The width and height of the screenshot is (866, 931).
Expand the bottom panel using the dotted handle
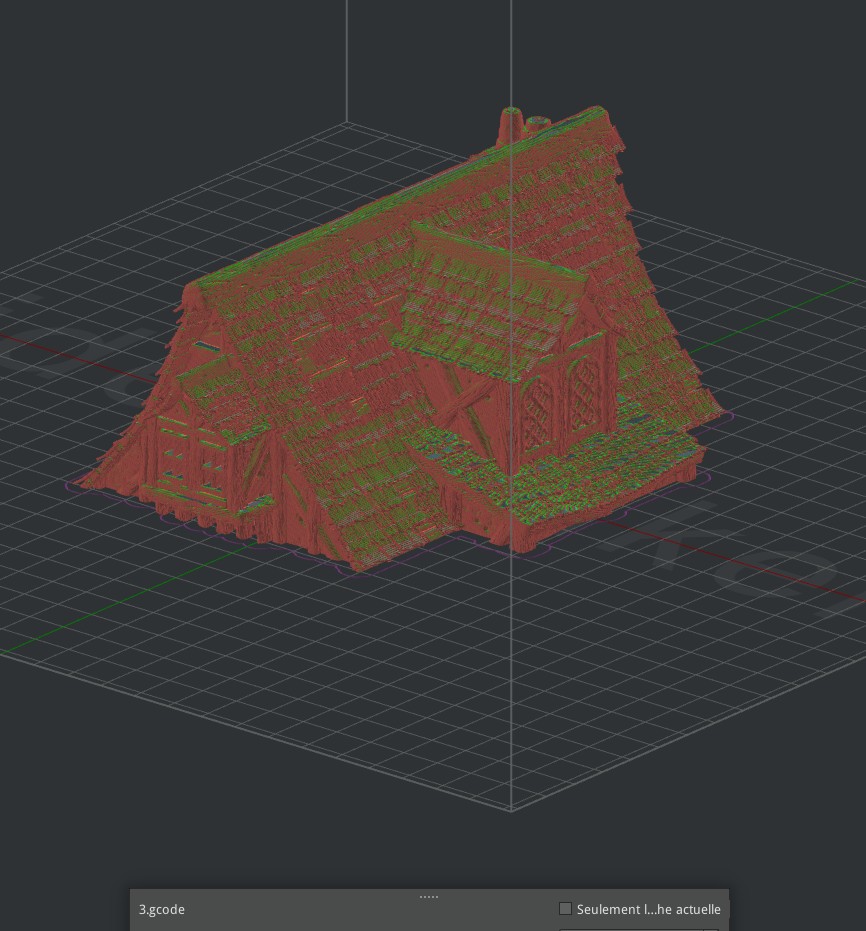click(x=428, y=894)
